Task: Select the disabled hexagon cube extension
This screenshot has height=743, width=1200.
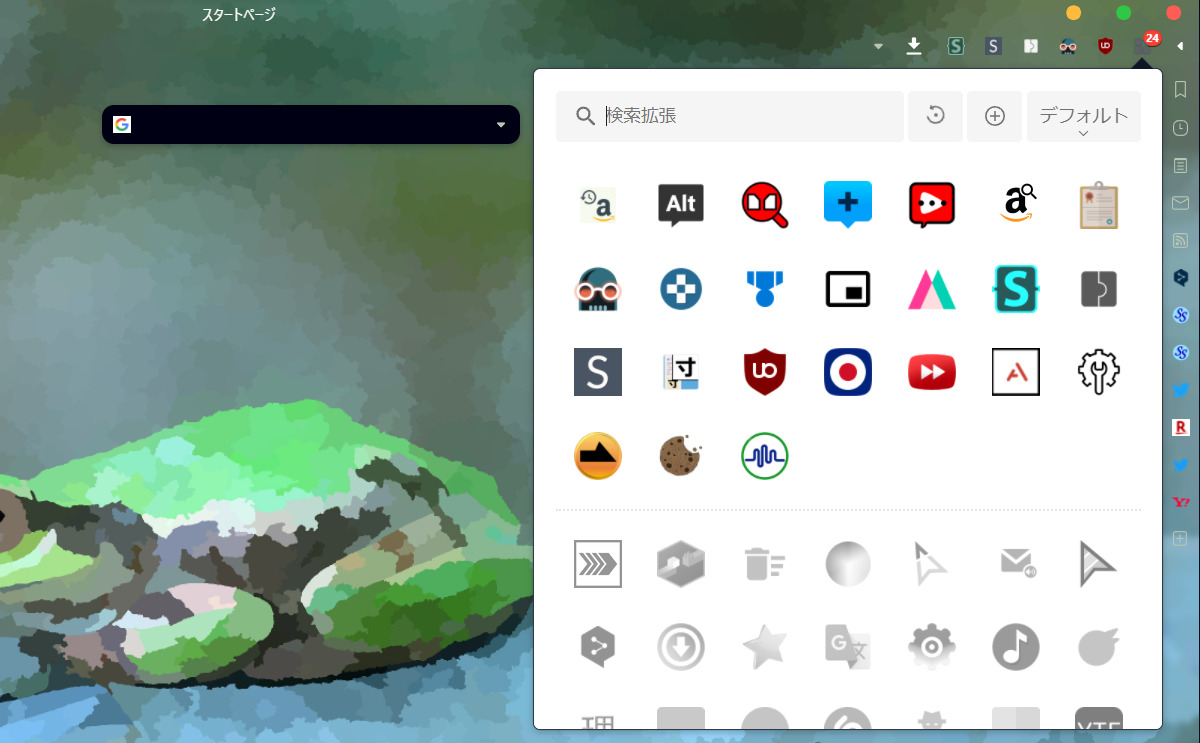Action: tap(681, 564)
